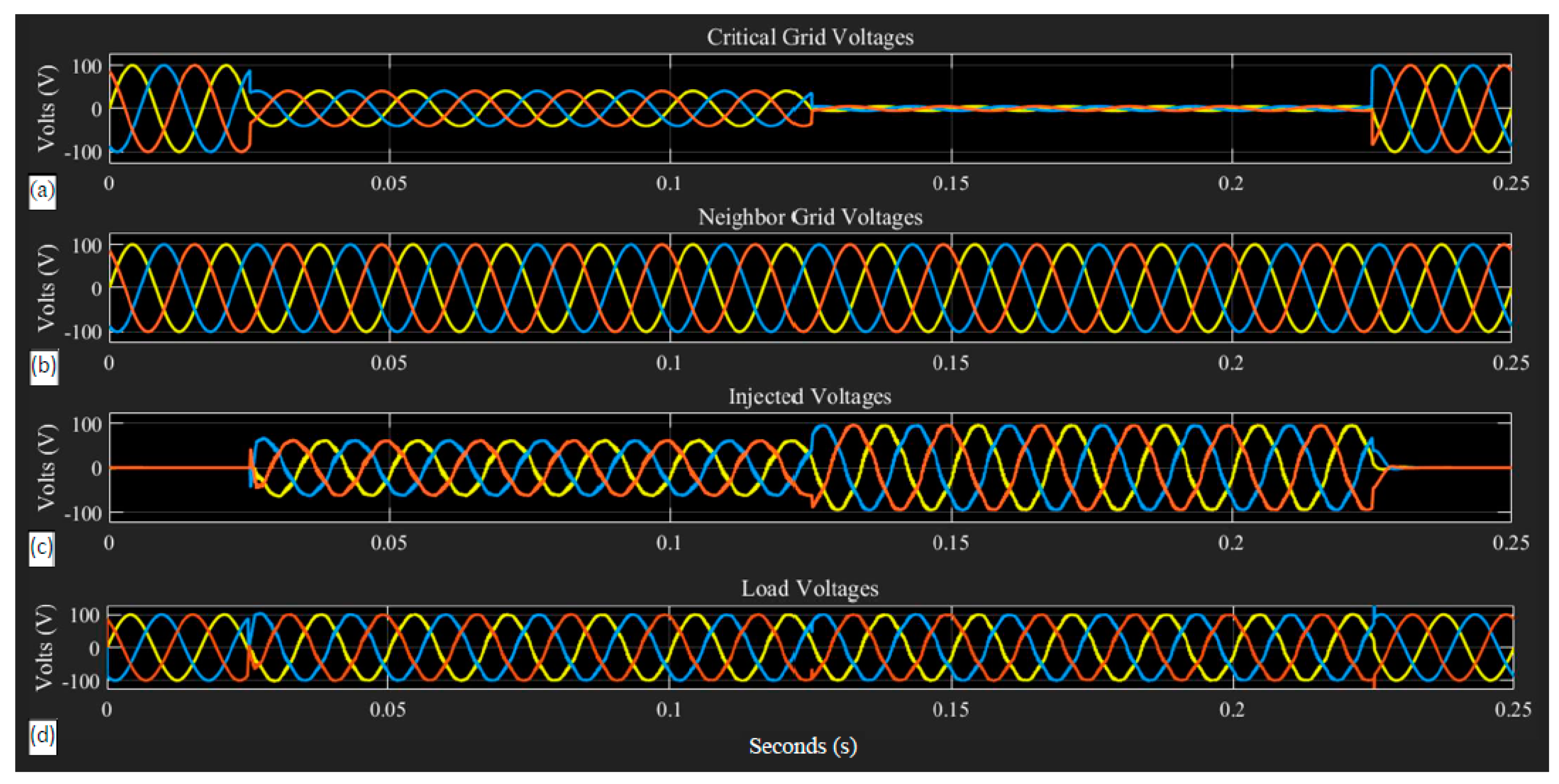This screenshot has height=784, width=1559.
Task: Click the 0.05 tick under Neighbor Grid plot
Action: [388, 364]
